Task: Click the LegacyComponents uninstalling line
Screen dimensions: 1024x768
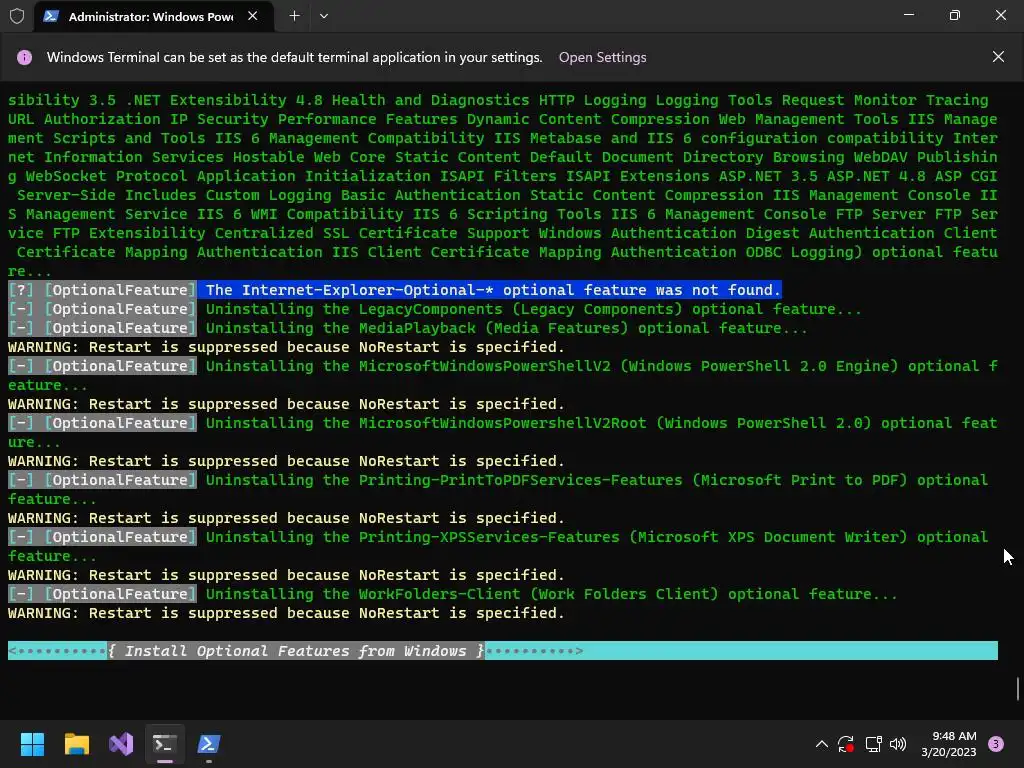Action: pos(434,309)
